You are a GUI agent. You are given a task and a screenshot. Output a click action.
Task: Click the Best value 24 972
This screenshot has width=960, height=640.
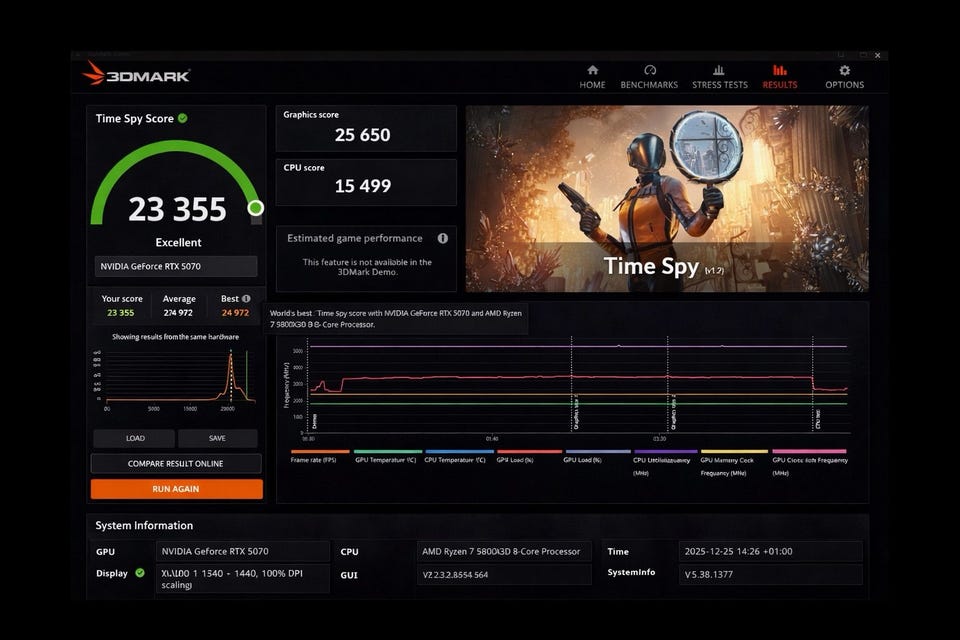(235, 313)
